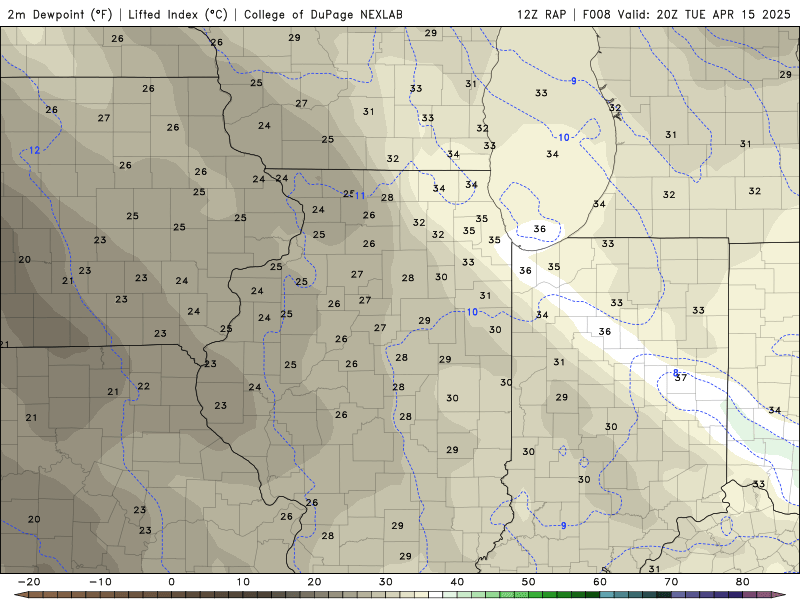
Task: Click the 60 label on the color scale
Action: point(600,582)
